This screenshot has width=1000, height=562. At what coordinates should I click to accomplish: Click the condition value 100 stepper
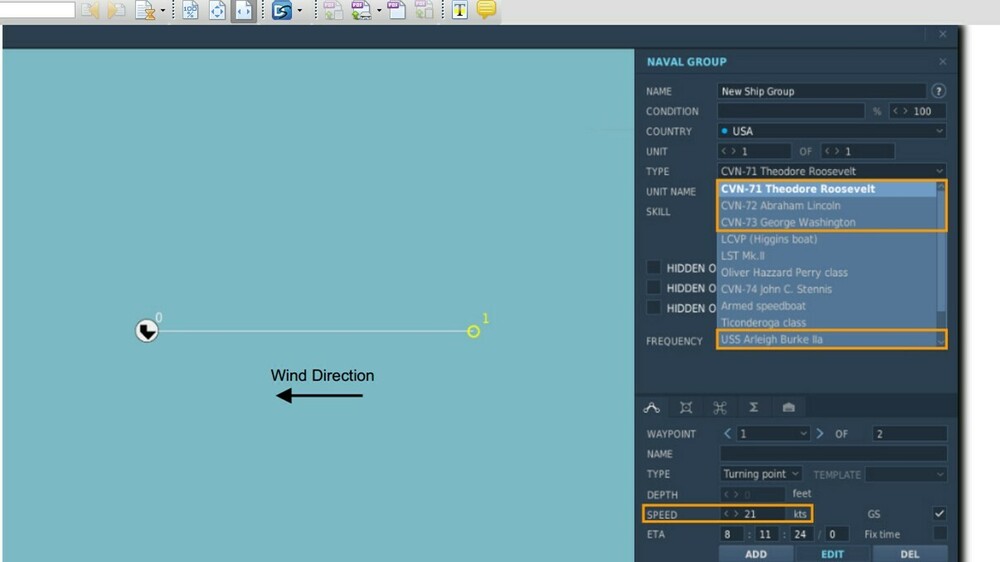[x=918, y=111]
